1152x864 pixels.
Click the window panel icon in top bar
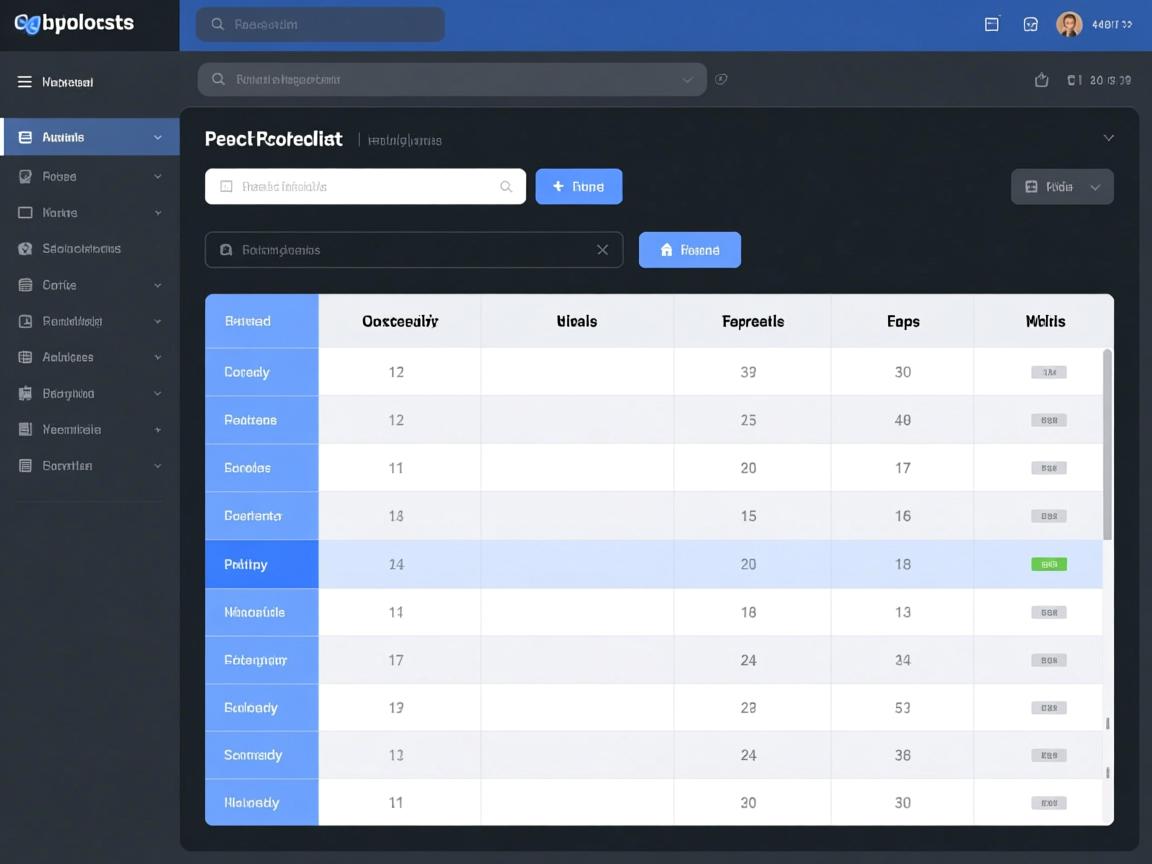tap(992, 25)
